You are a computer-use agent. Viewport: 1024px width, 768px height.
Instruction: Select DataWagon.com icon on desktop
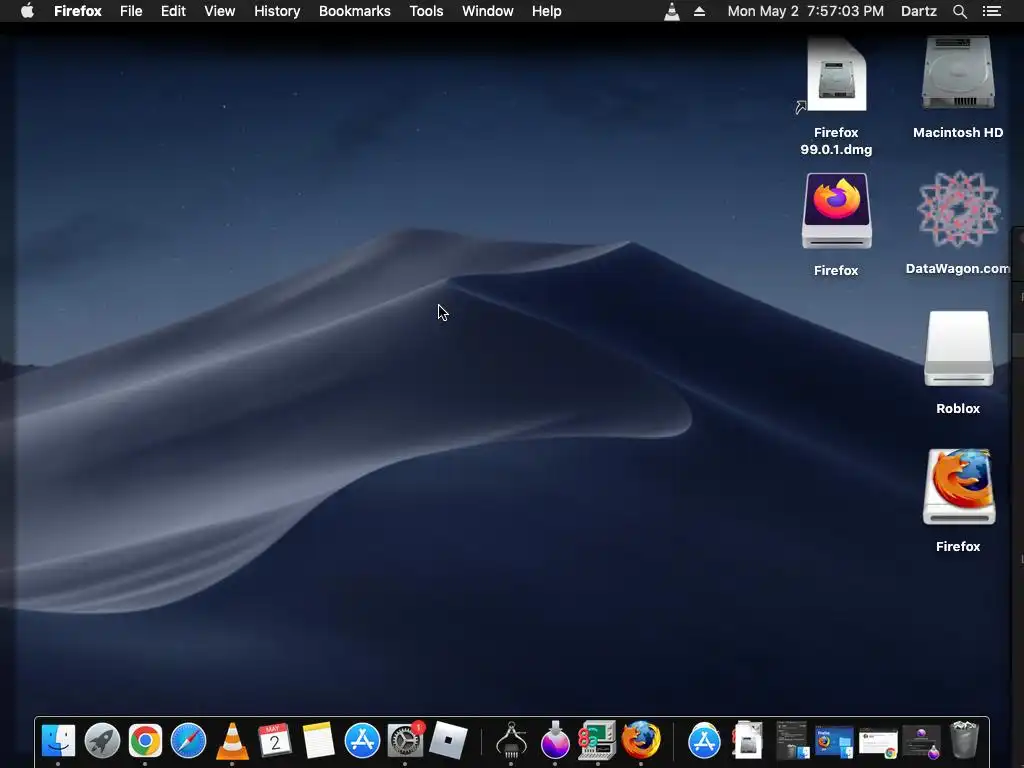coord(958,223)
